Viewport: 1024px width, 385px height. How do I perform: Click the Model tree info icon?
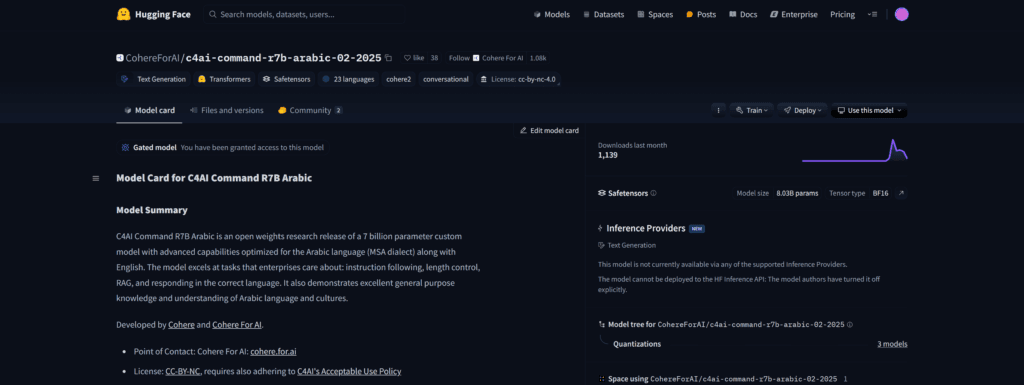click(850, 324)
